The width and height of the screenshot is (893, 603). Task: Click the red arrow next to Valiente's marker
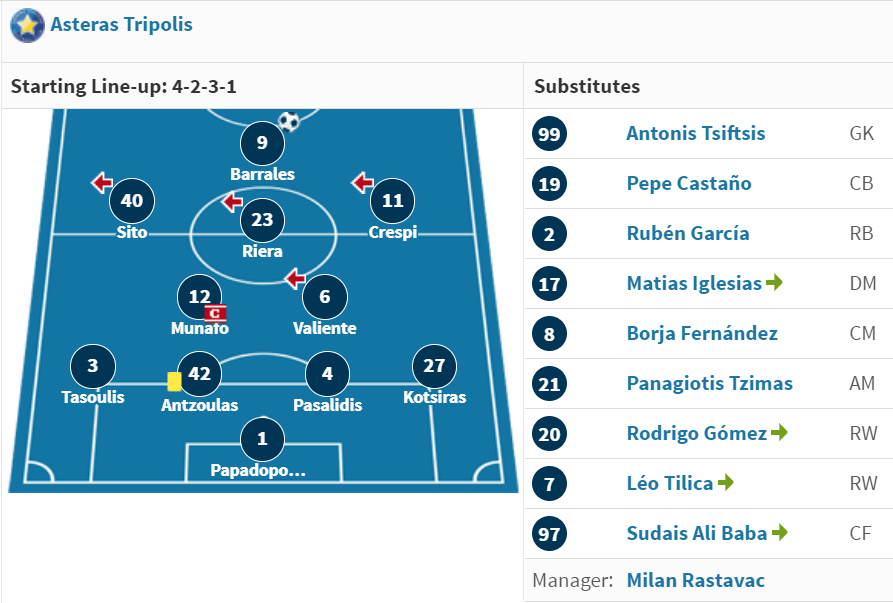click(x=295, y=278)
